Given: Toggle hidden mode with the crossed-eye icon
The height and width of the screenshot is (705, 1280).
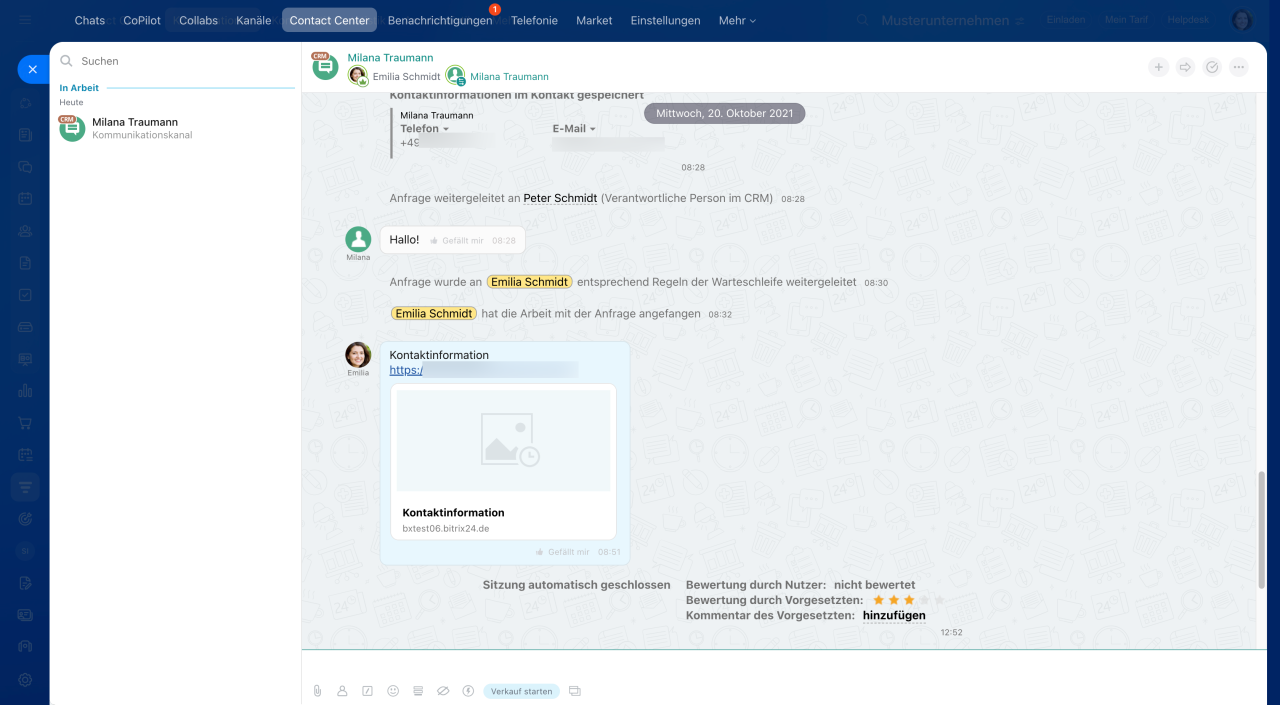Looking at the screenshot, I should (443, 691).
